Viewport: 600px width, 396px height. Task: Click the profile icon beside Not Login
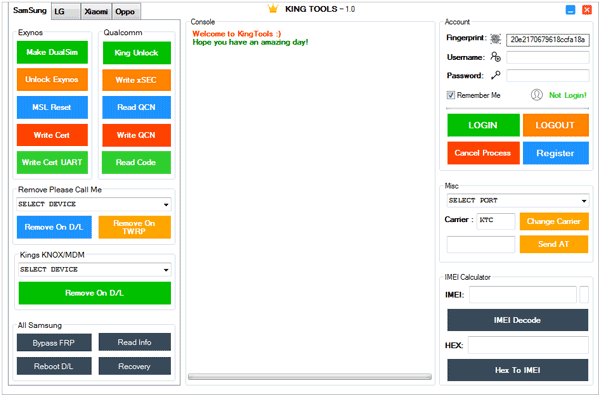pos(536,95)
